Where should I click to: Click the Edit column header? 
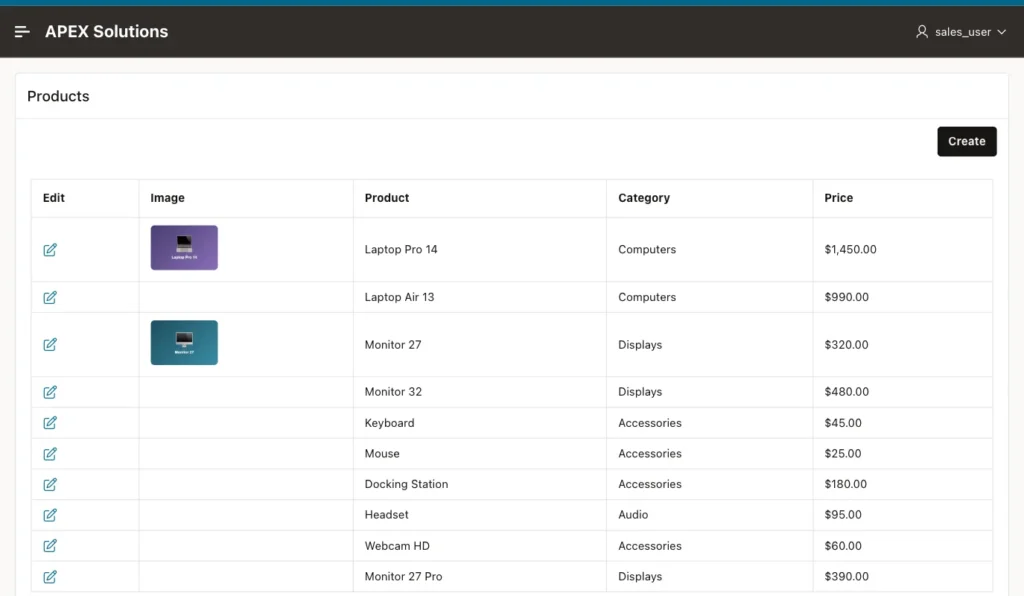(x=54, y=198)
